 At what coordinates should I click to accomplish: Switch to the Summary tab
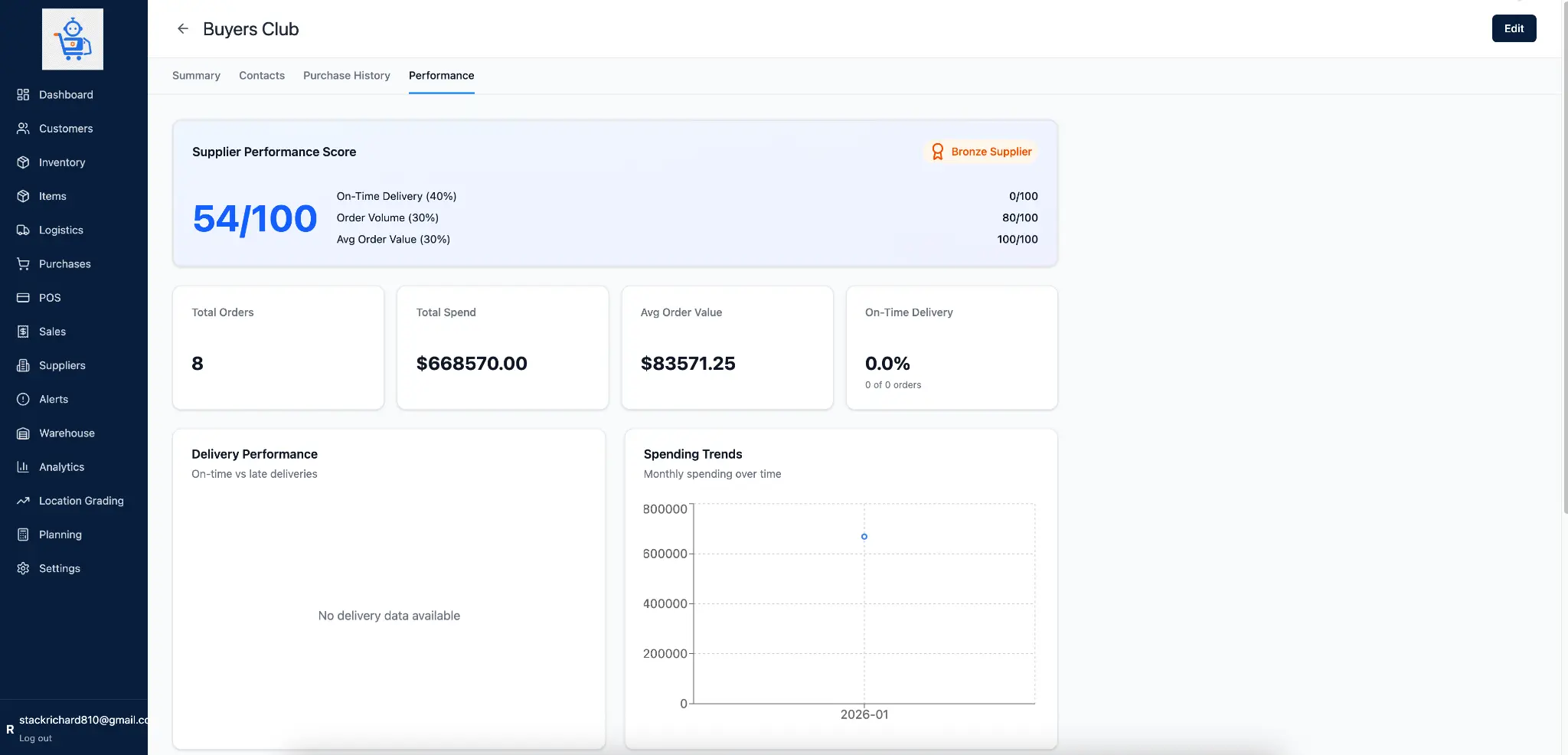[196, 76]
